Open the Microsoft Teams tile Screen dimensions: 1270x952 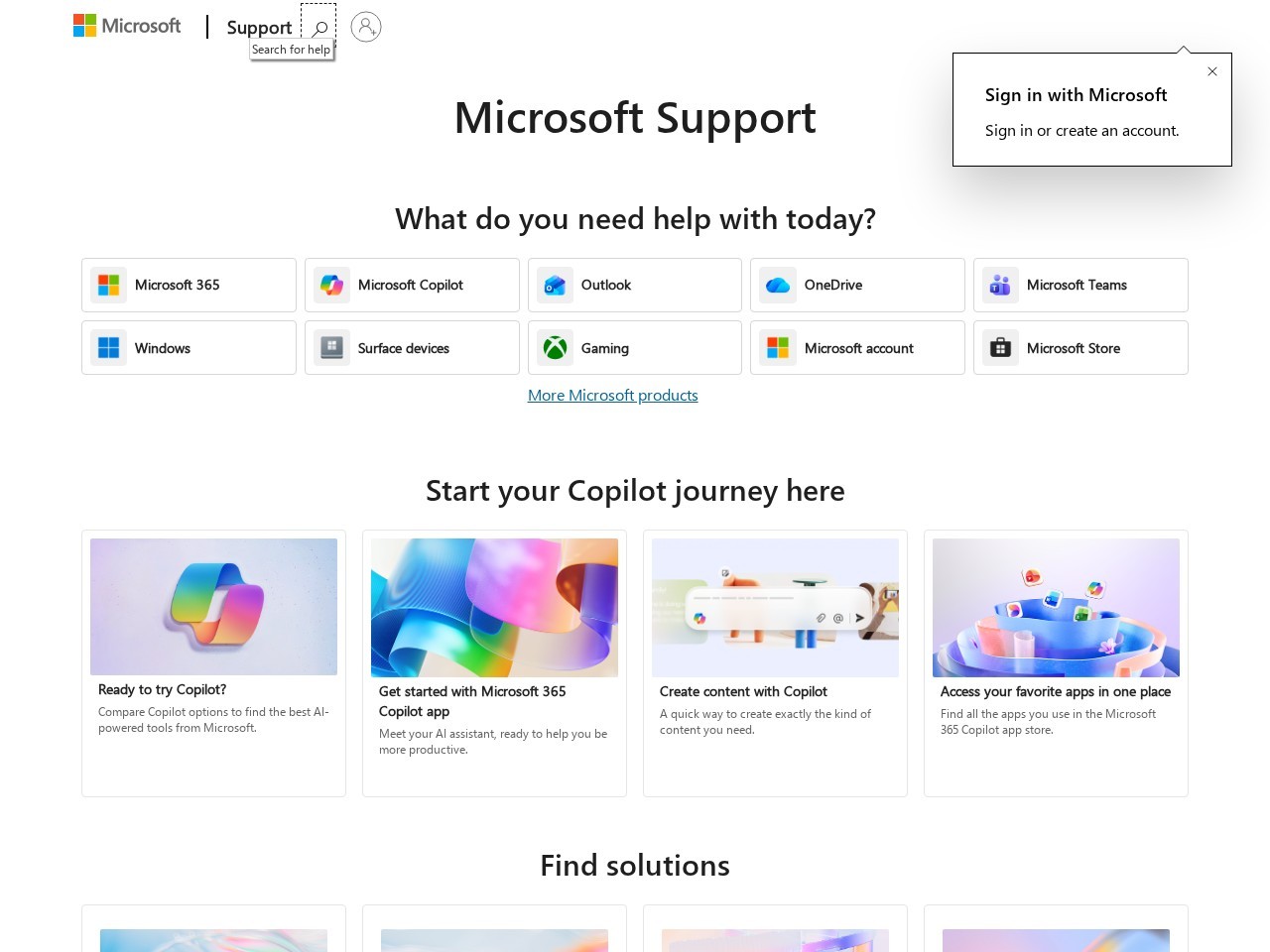(x=1080, y=286)
